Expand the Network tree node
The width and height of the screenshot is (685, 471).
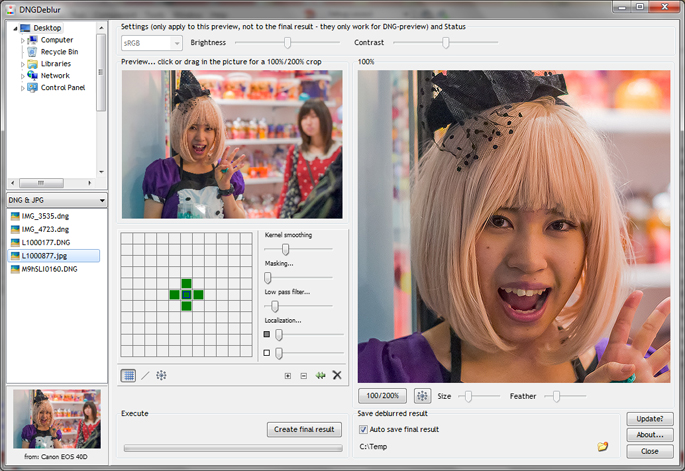(23, 76)
